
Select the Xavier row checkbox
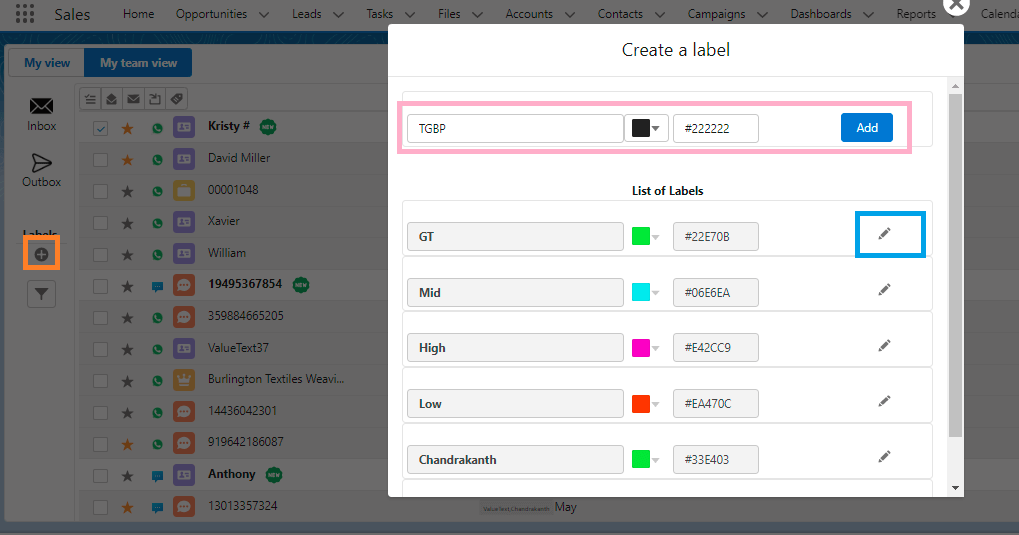click(x=100, y=222)
